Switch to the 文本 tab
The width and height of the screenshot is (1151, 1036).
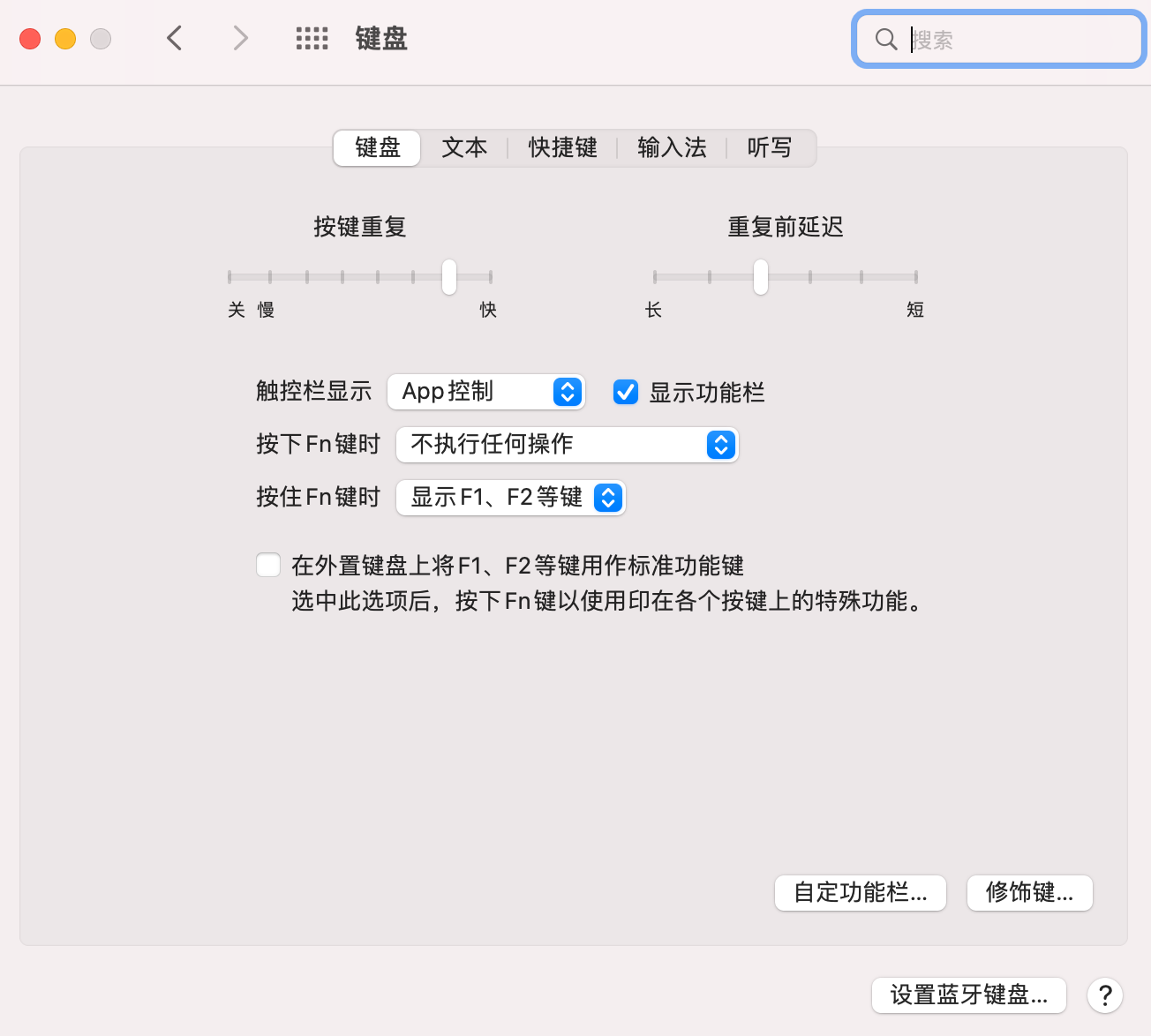tap(464, 147)
